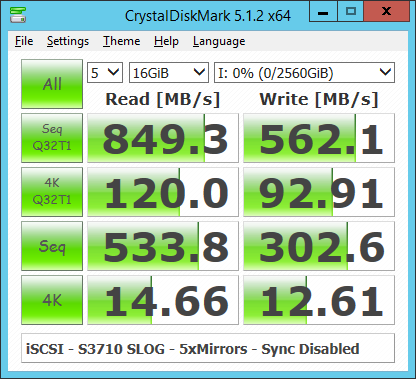
Task: Open the File menu
Action: click(24, 41)
